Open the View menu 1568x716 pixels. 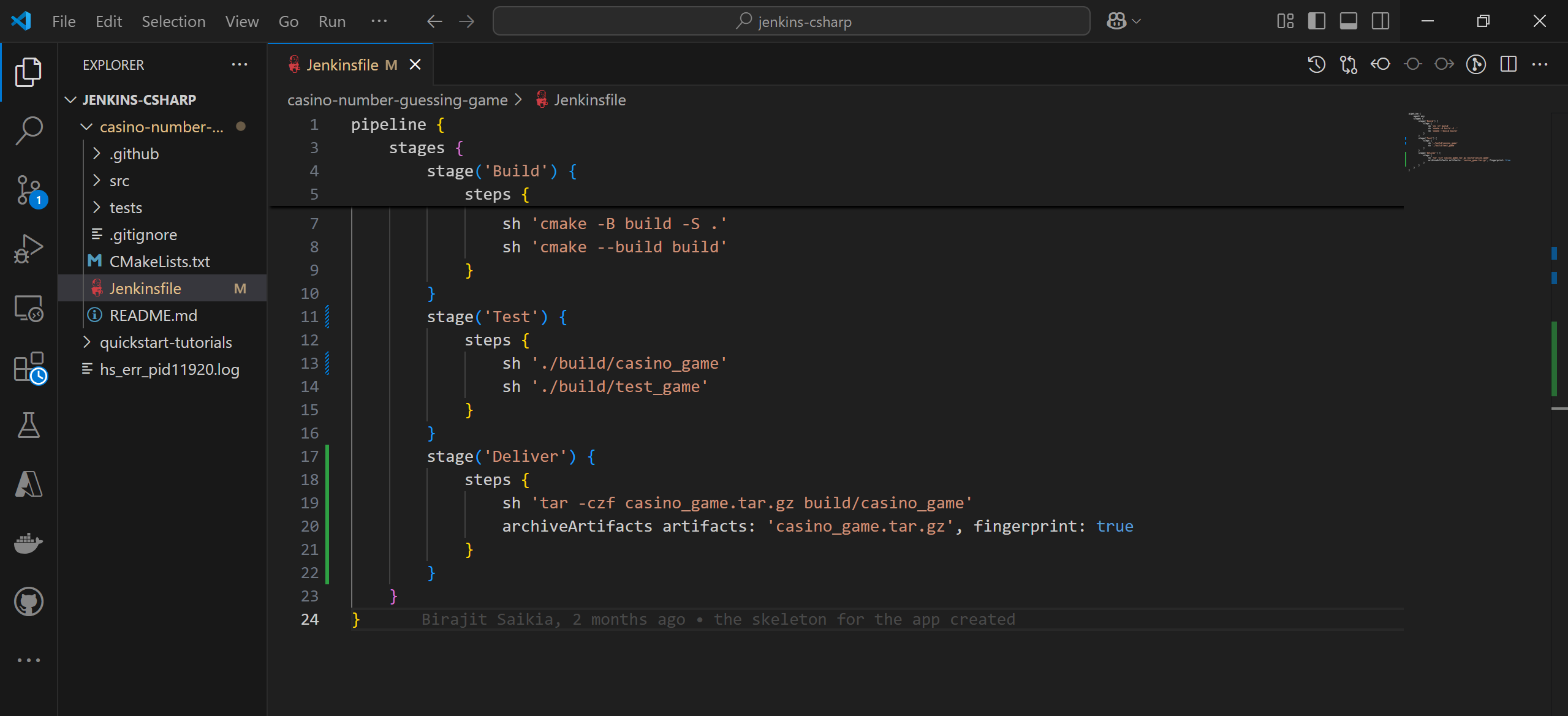[241, 21]
